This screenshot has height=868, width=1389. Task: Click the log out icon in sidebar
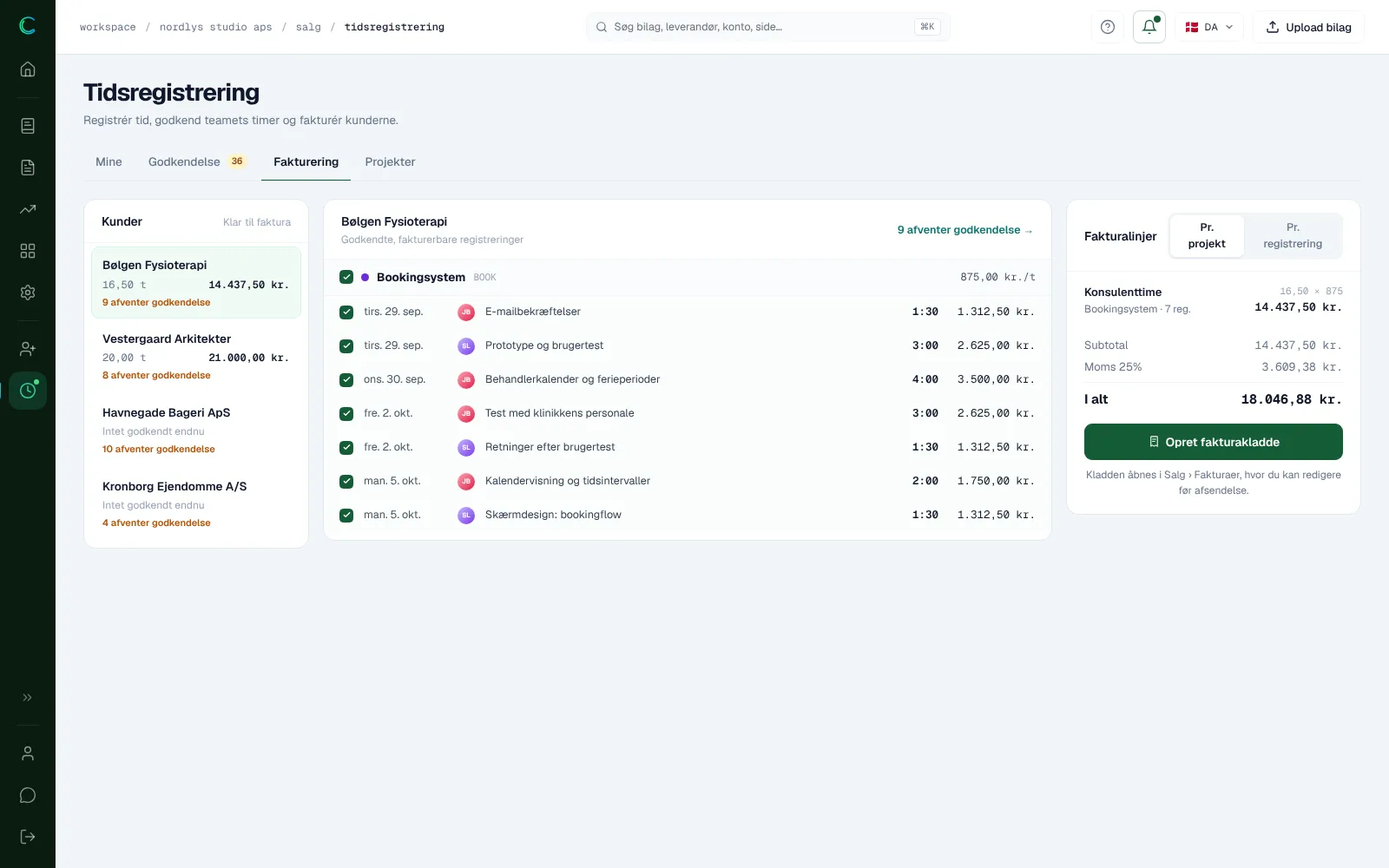28,837
